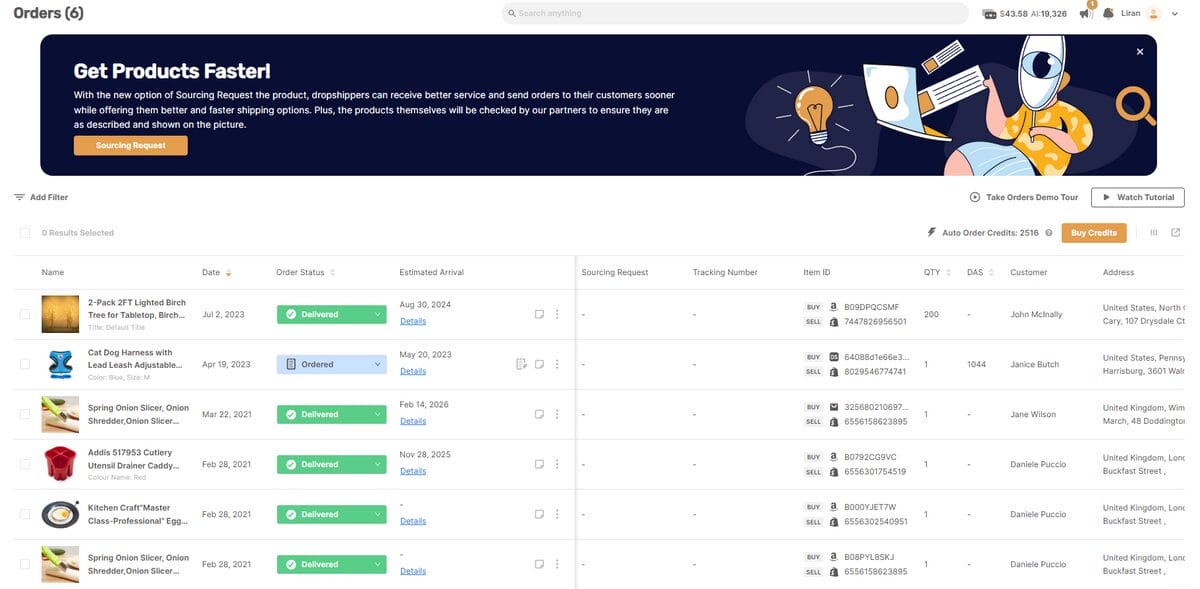Open Watch Tutorial
Screen dimensions: 1200x589
[1137, 197]
